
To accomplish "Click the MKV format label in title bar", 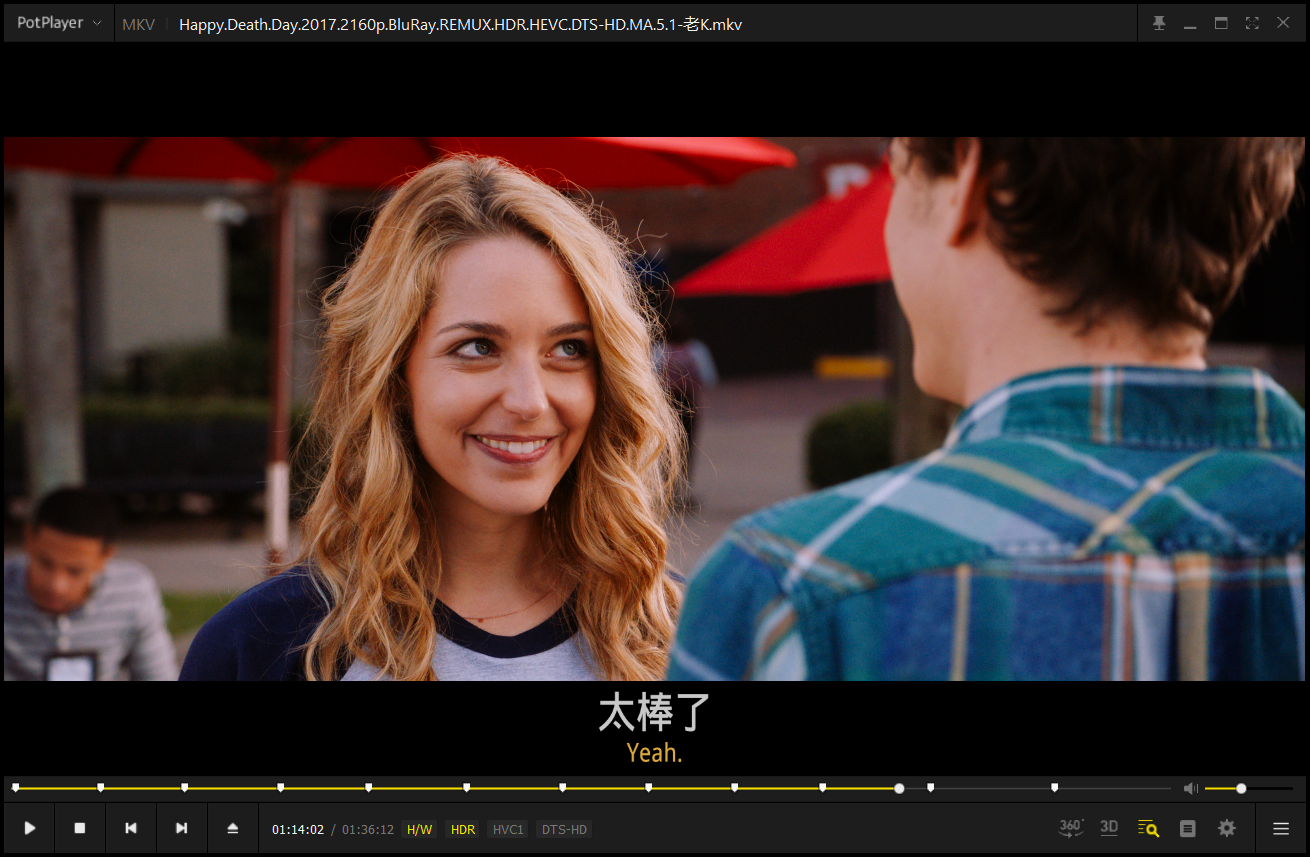I will click(138, 24).
